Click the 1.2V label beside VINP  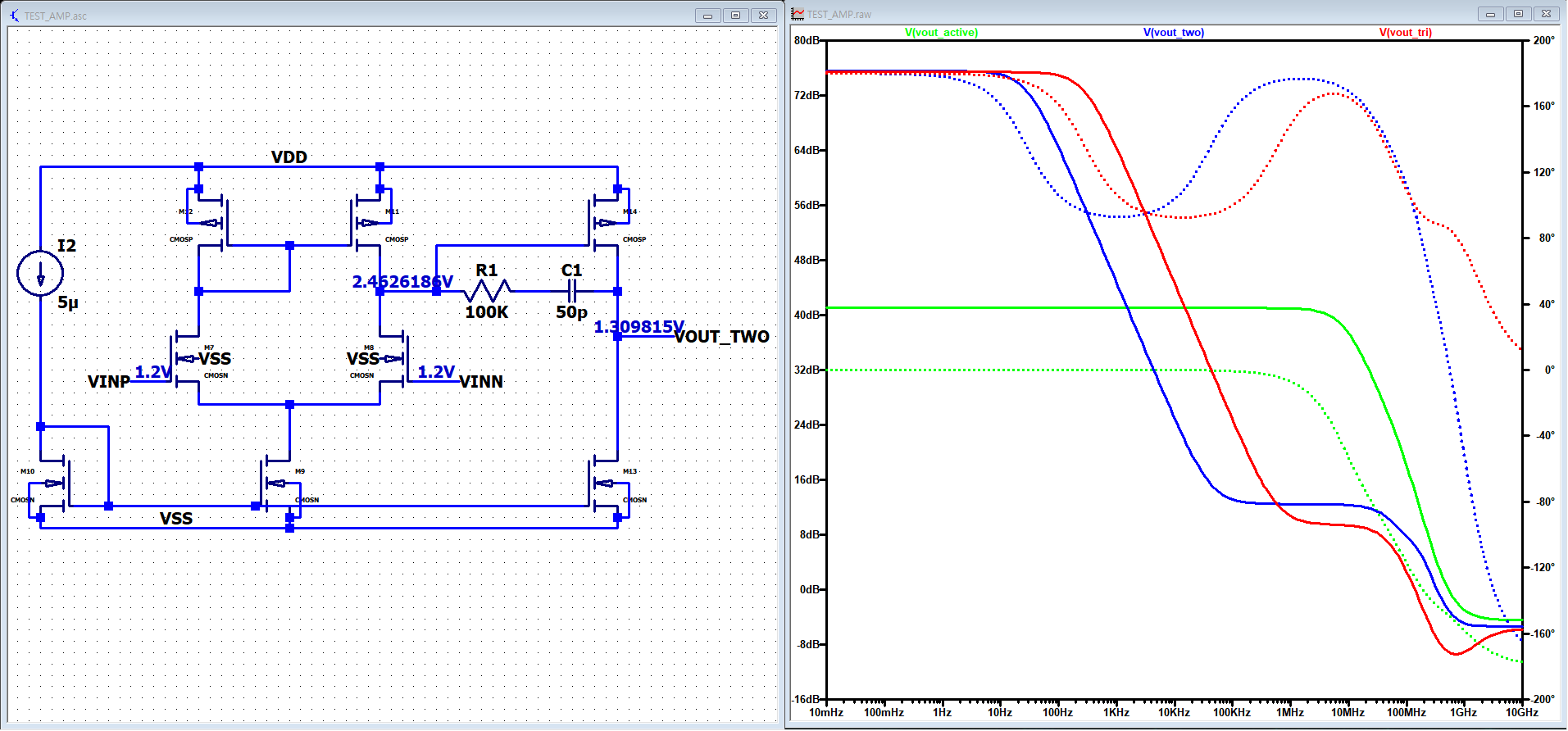point(153,372)
